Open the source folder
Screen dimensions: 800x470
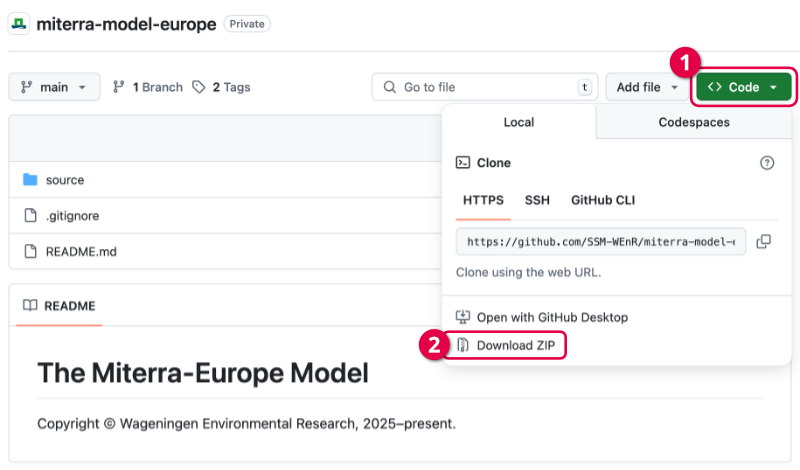65,180
